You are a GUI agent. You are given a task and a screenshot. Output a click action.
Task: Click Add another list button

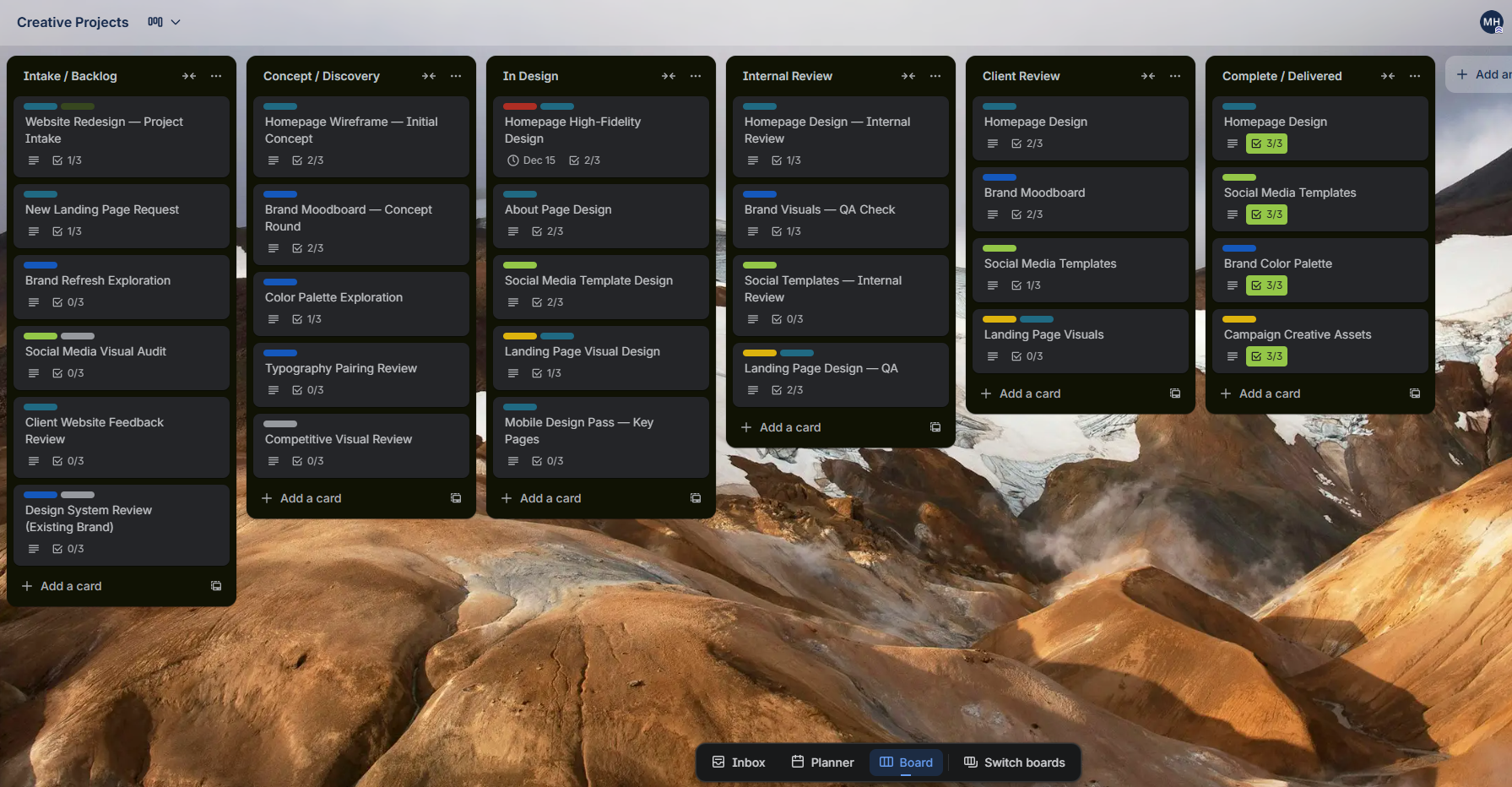[1479, 74]
